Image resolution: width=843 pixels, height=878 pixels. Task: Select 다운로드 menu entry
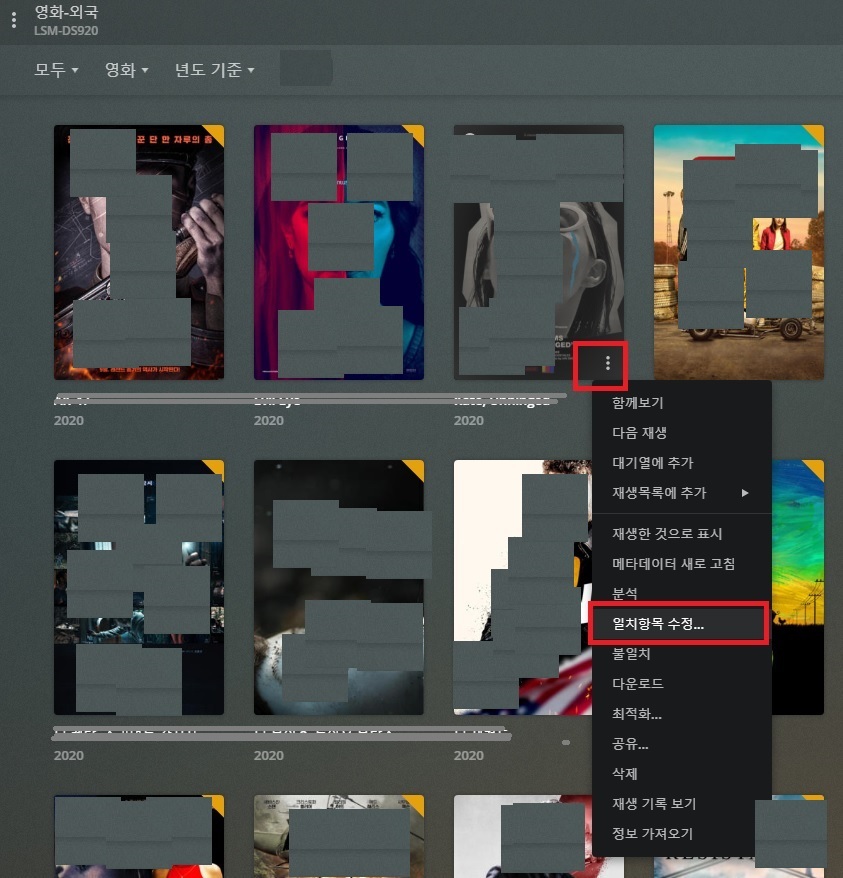(682, 684)
